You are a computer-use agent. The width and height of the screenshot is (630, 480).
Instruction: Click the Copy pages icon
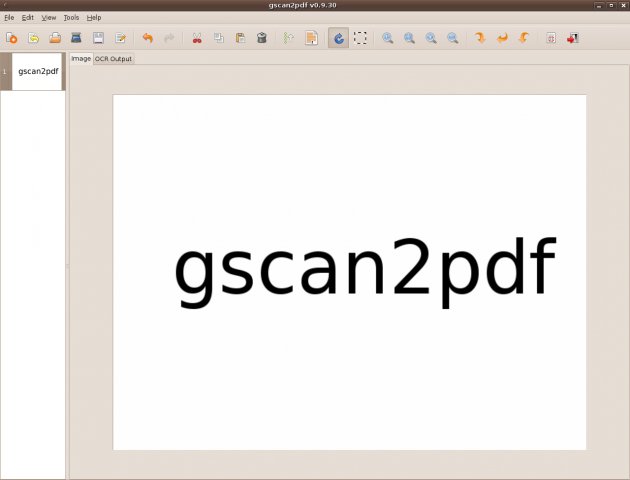219,38
